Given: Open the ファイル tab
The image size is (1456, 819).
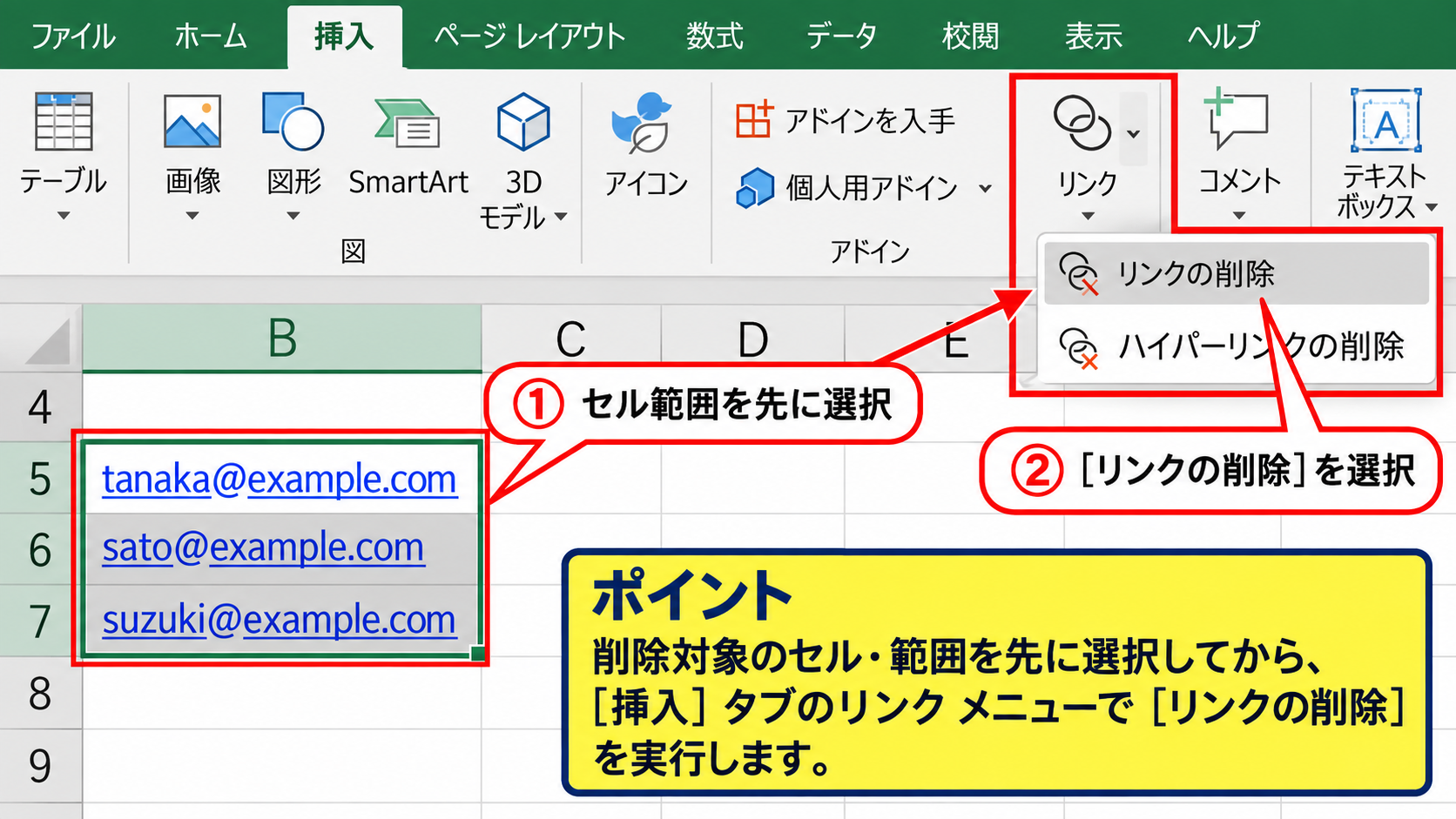Looking at the screenshot, I should [x=73, y=36].
